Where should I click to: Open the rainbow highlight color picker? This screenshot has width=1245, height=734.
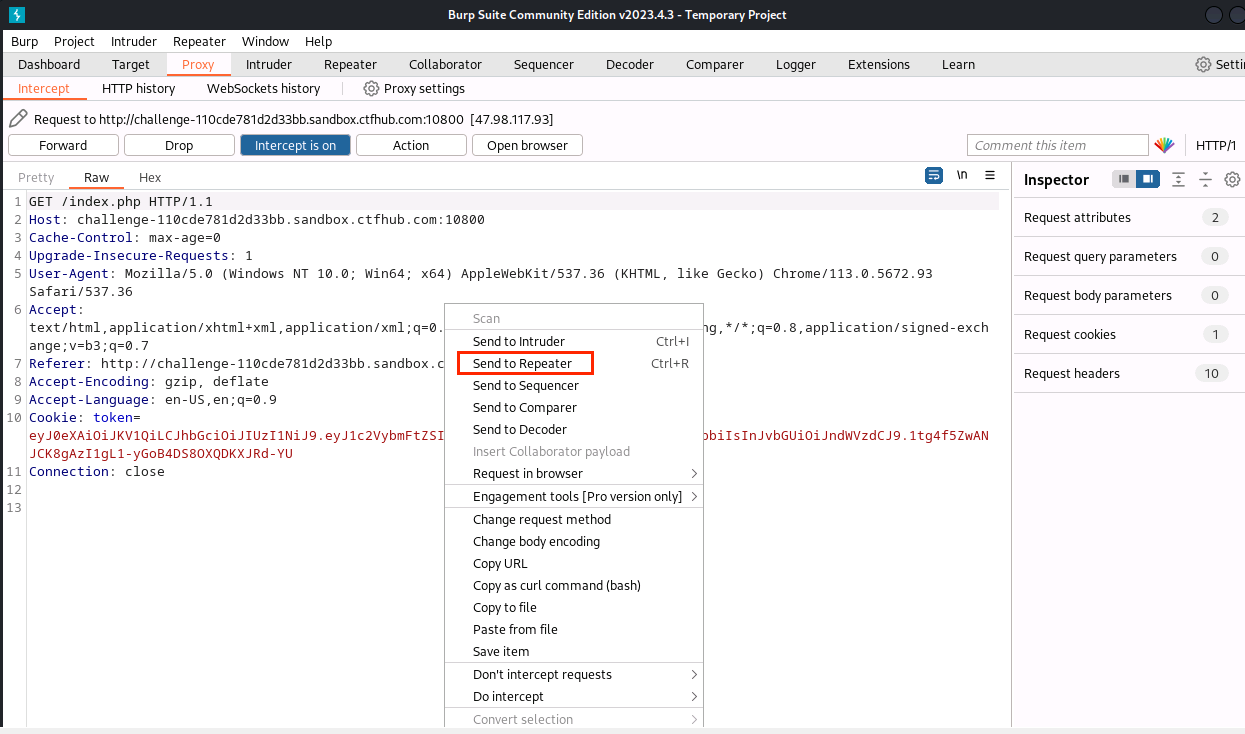coord(1164,145)
